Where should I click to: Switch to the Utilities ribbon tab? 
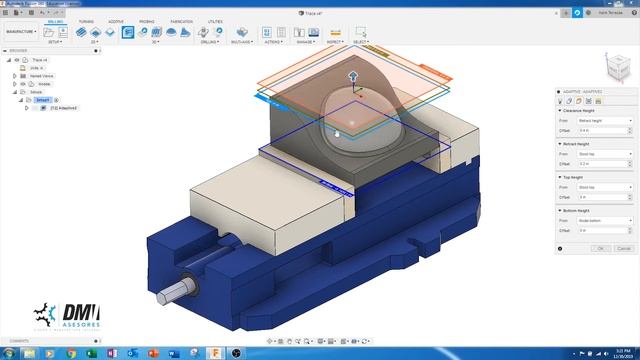(x=215, y=22)
